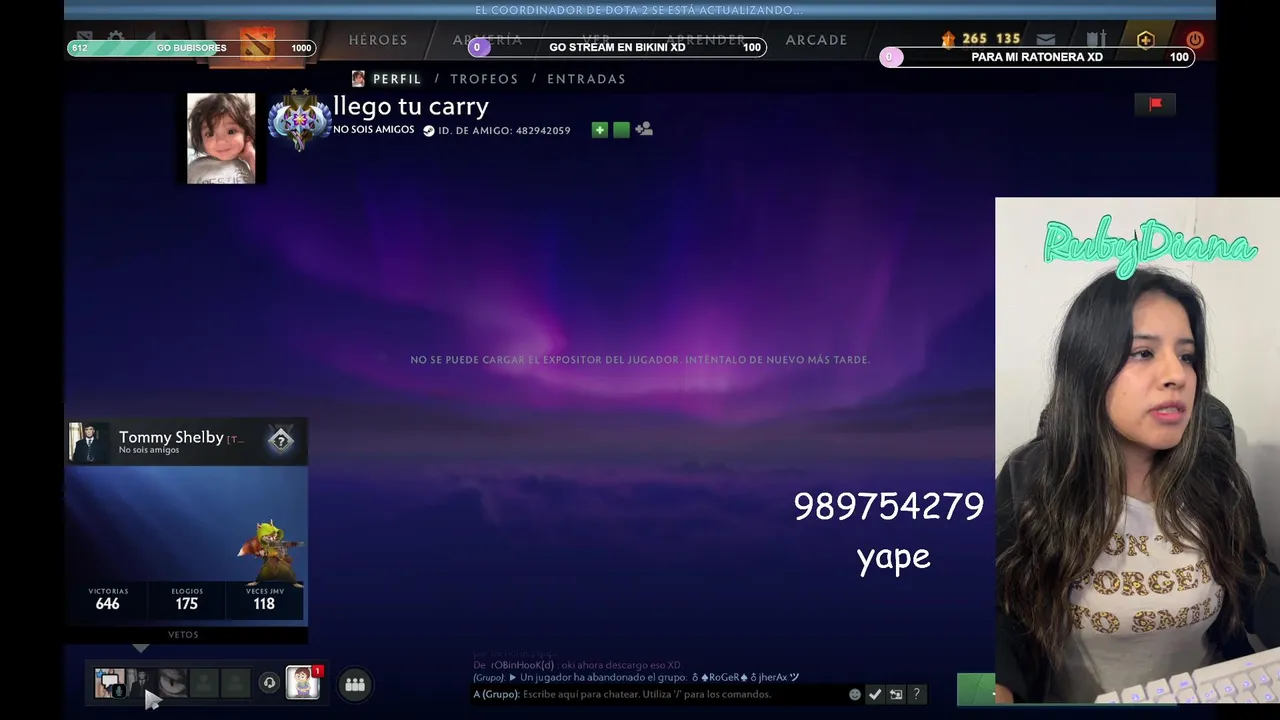Open the armory icon beside mail

tap(1096, 40)
